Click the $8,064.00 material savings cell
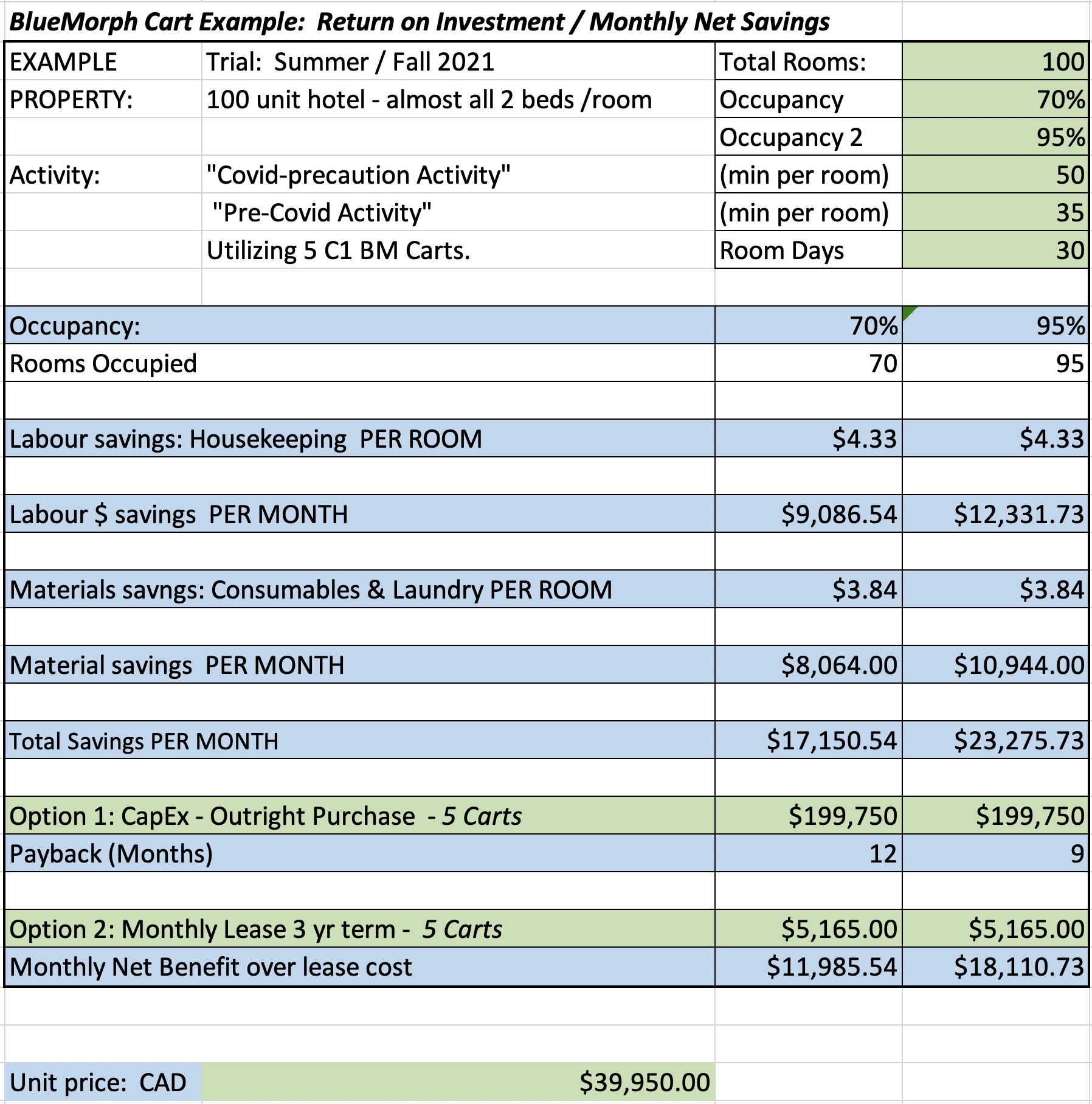This screenshot has height=1104, width=1092. 808,665
